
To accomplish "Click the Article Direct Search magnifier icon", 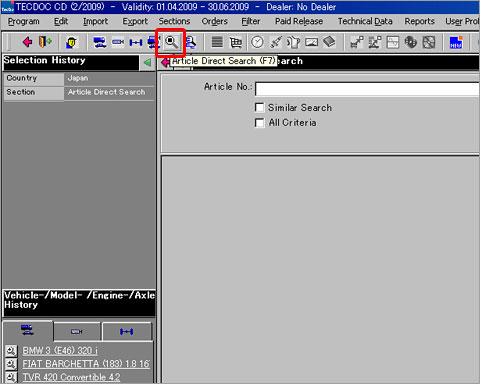I will click(171, 42).
